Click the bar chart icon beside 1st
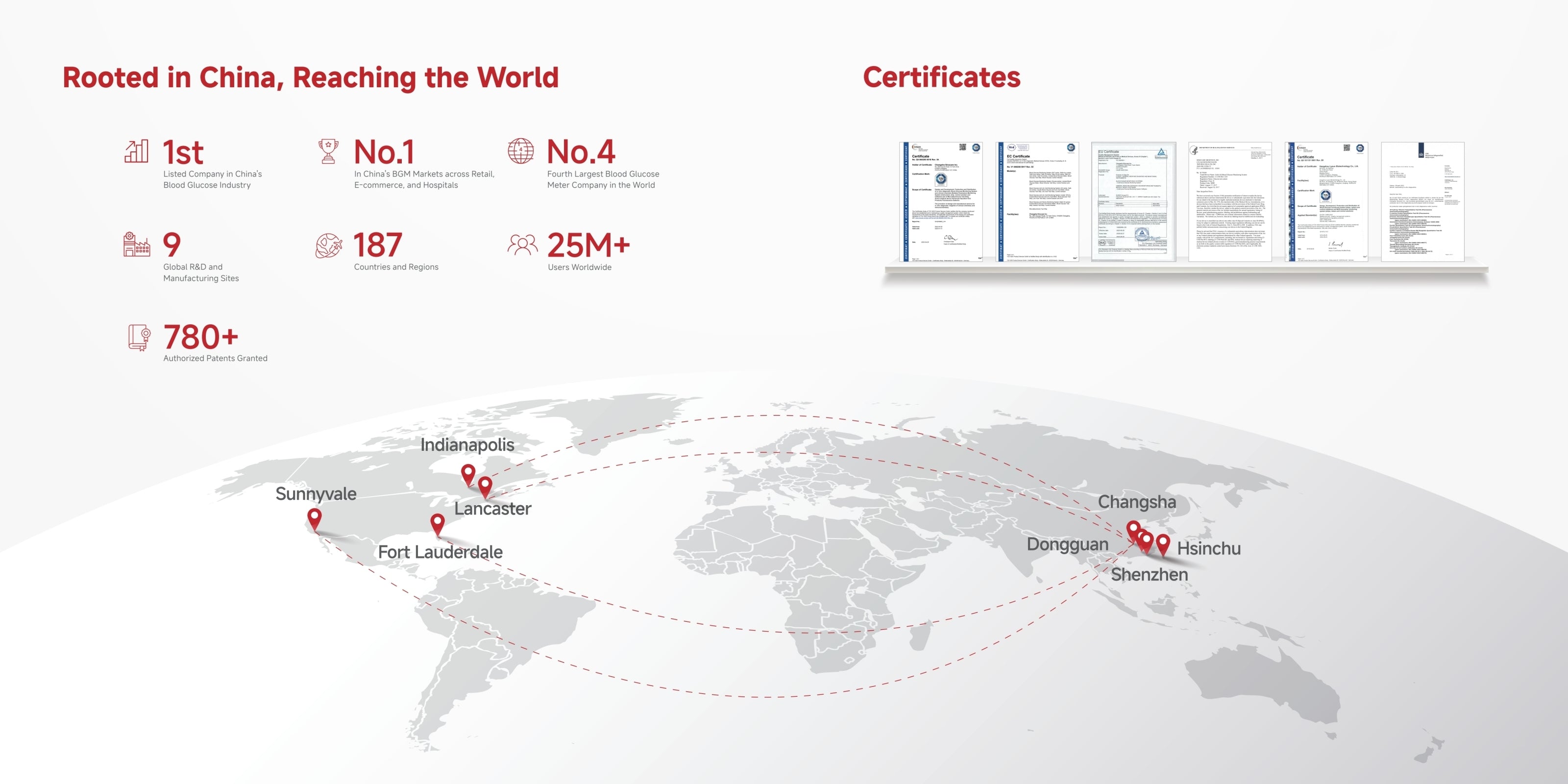The height and width of the screenshot is (784, 1568). coord(136,151)
